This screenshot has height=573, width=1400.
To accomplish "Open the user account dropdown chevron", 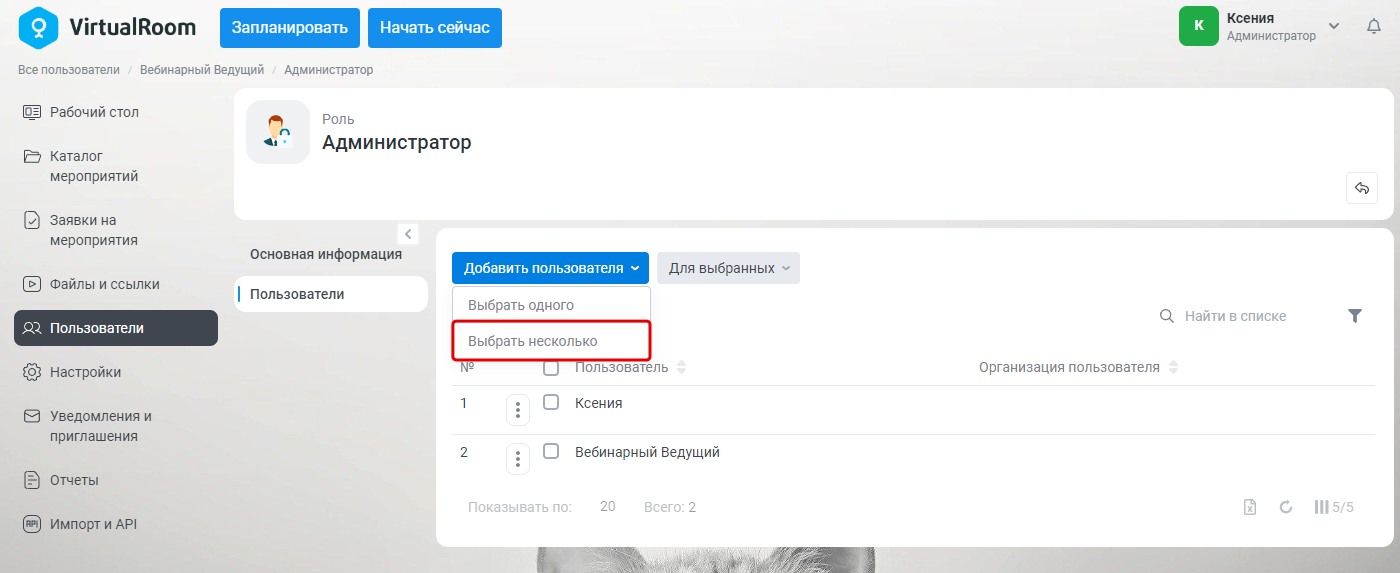I will (1333, 26).
